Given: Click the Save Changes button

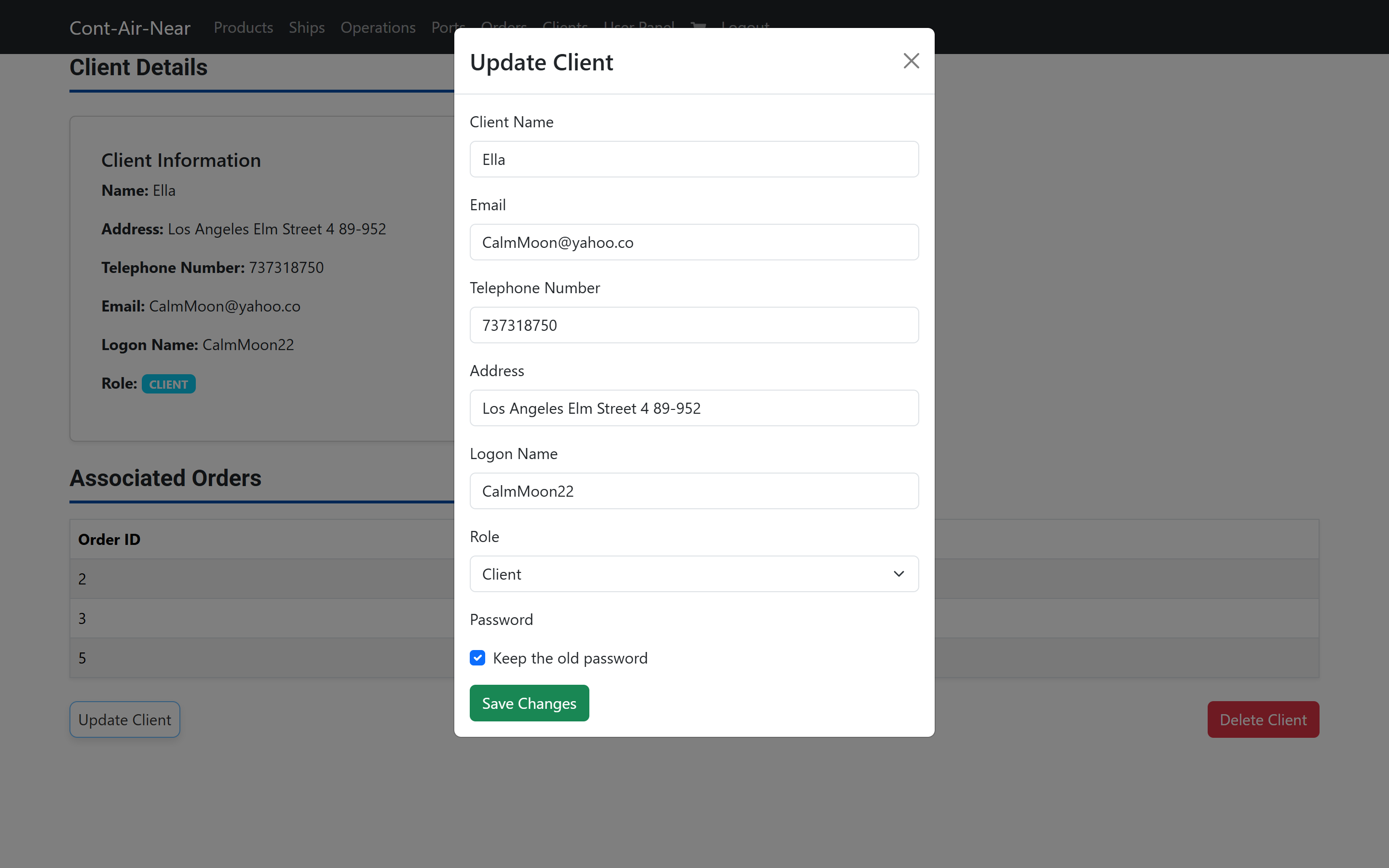Looking at the screenshot, I should click(529, 703).
